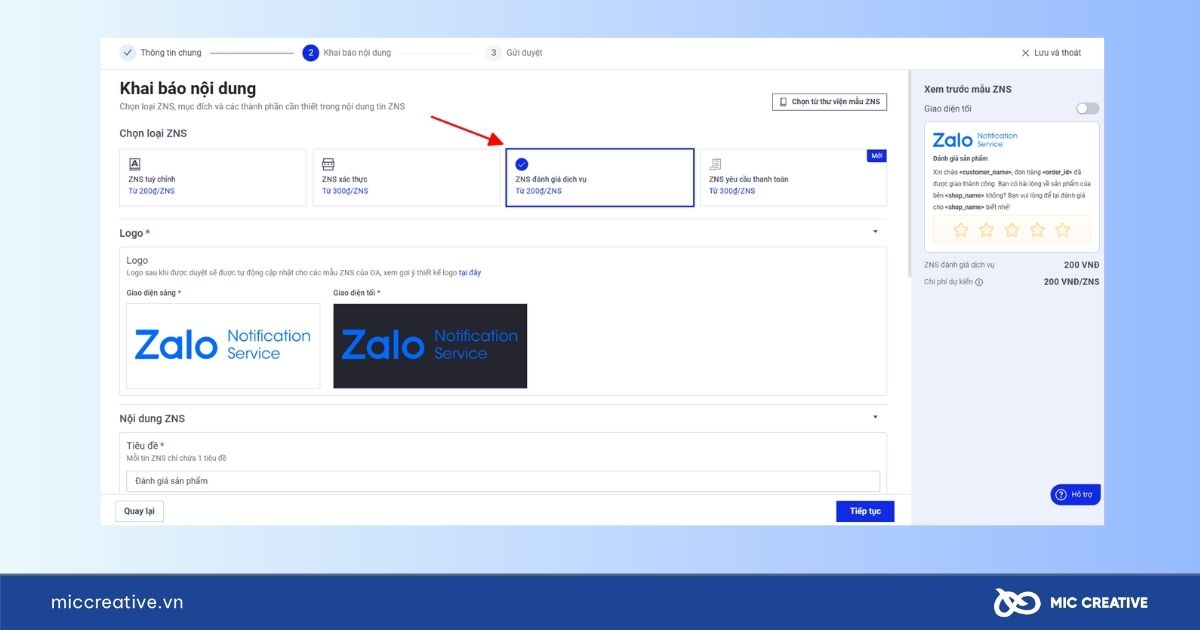This screenshot has width=1200, height=630.
Task: Click the Mới badge on payment card
Action: click(877, 156)
